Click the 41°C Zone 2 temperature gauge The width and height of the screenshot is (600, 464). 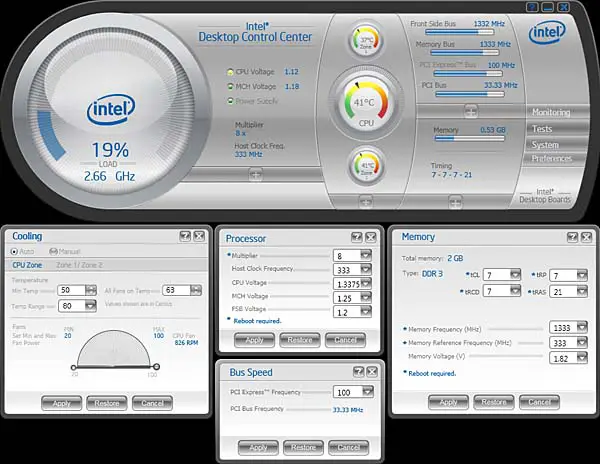point(367,166)
